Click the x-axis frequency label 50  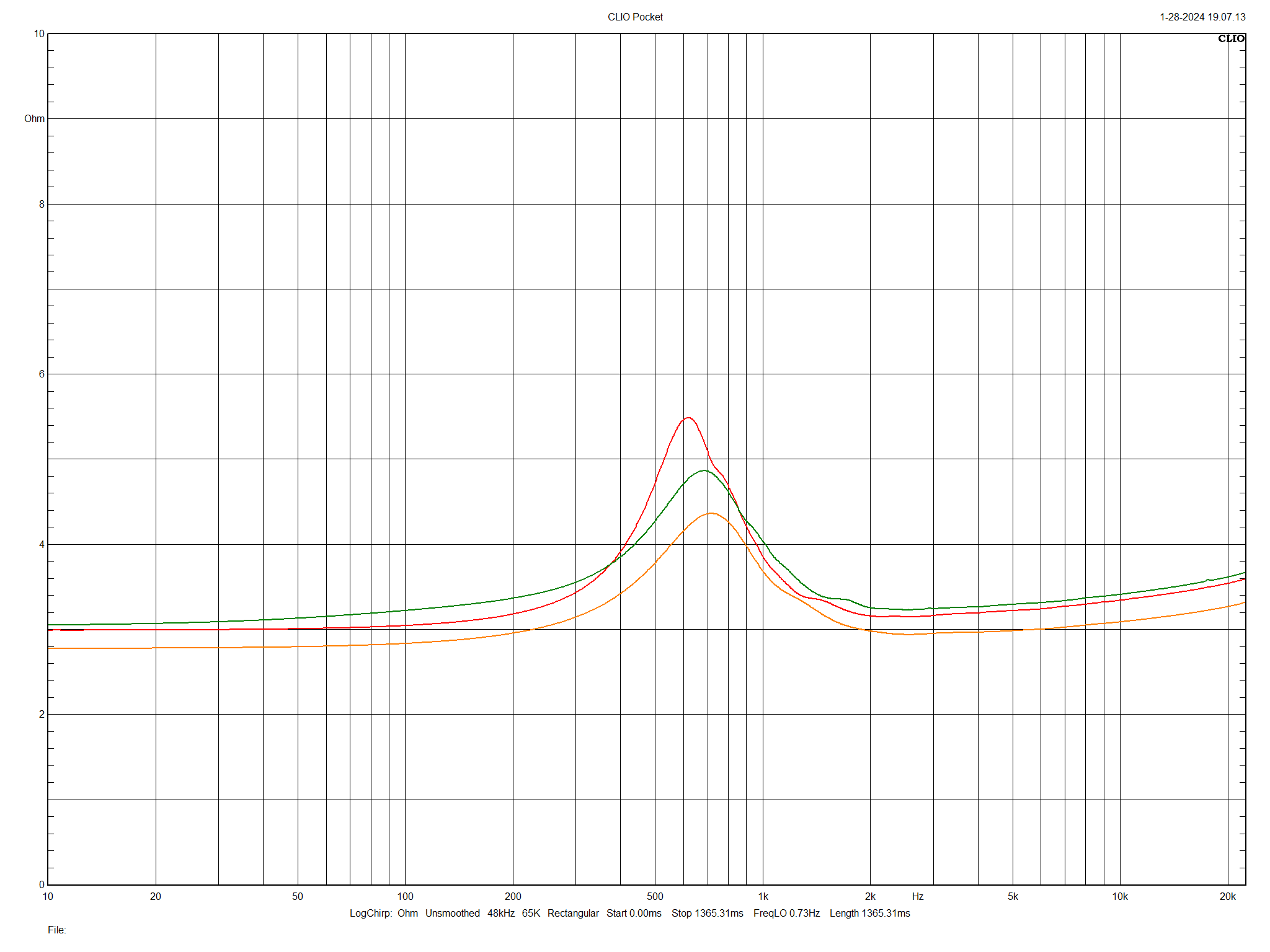[298, 896]
